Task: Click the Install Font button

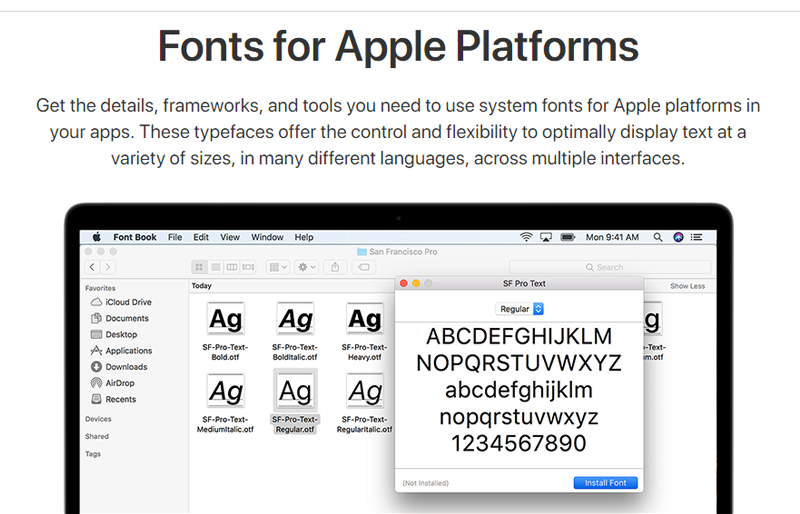Action: (x=606, y=483)
